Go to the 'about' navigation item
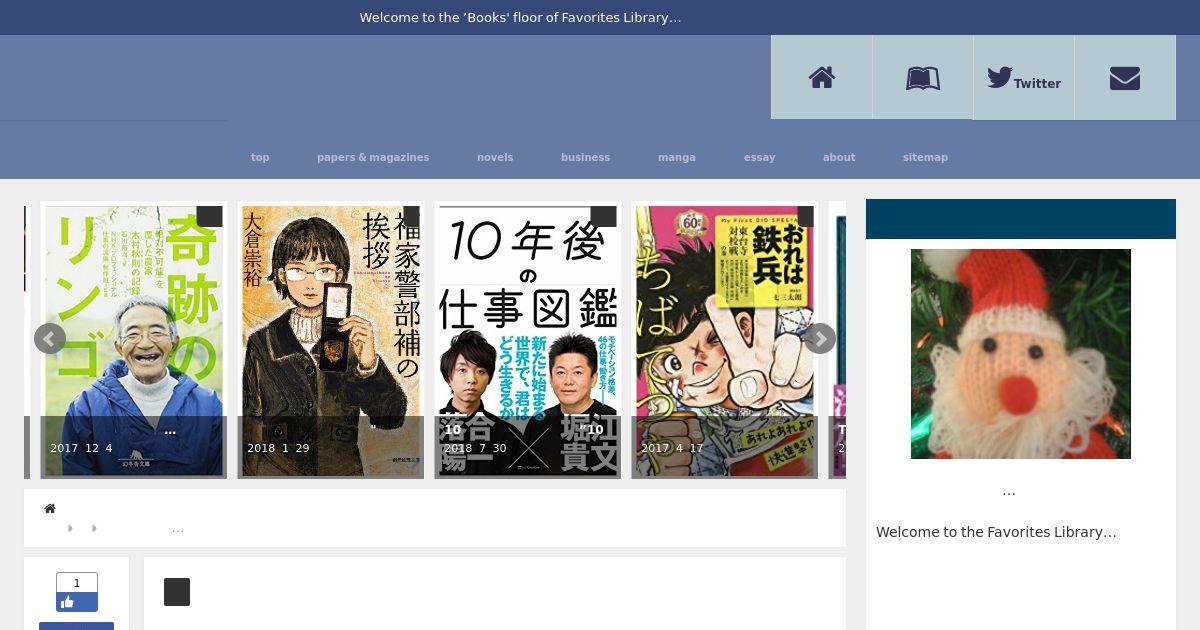1200x630 pixels. coord(839,157)
